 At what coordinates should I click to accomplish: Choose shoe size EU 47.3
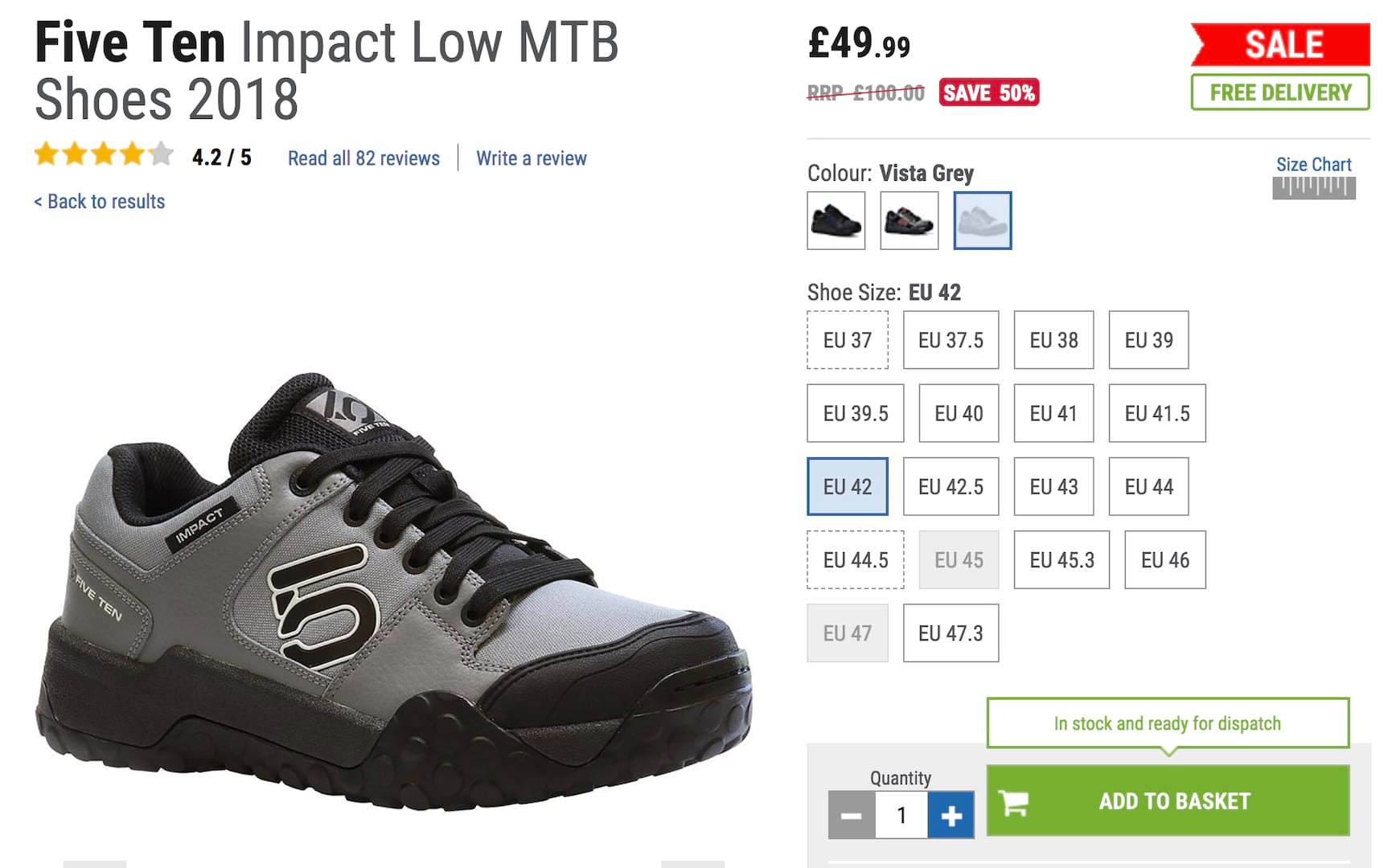tap(951, 633)
